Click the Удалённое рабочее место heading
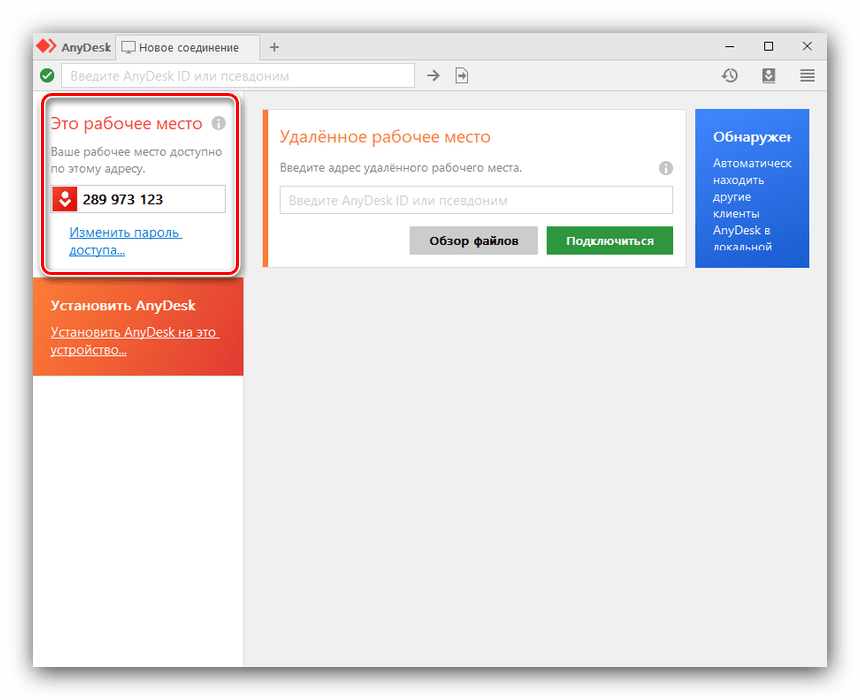The height and width of the screenshot is (700, 860). coord(385,136)
